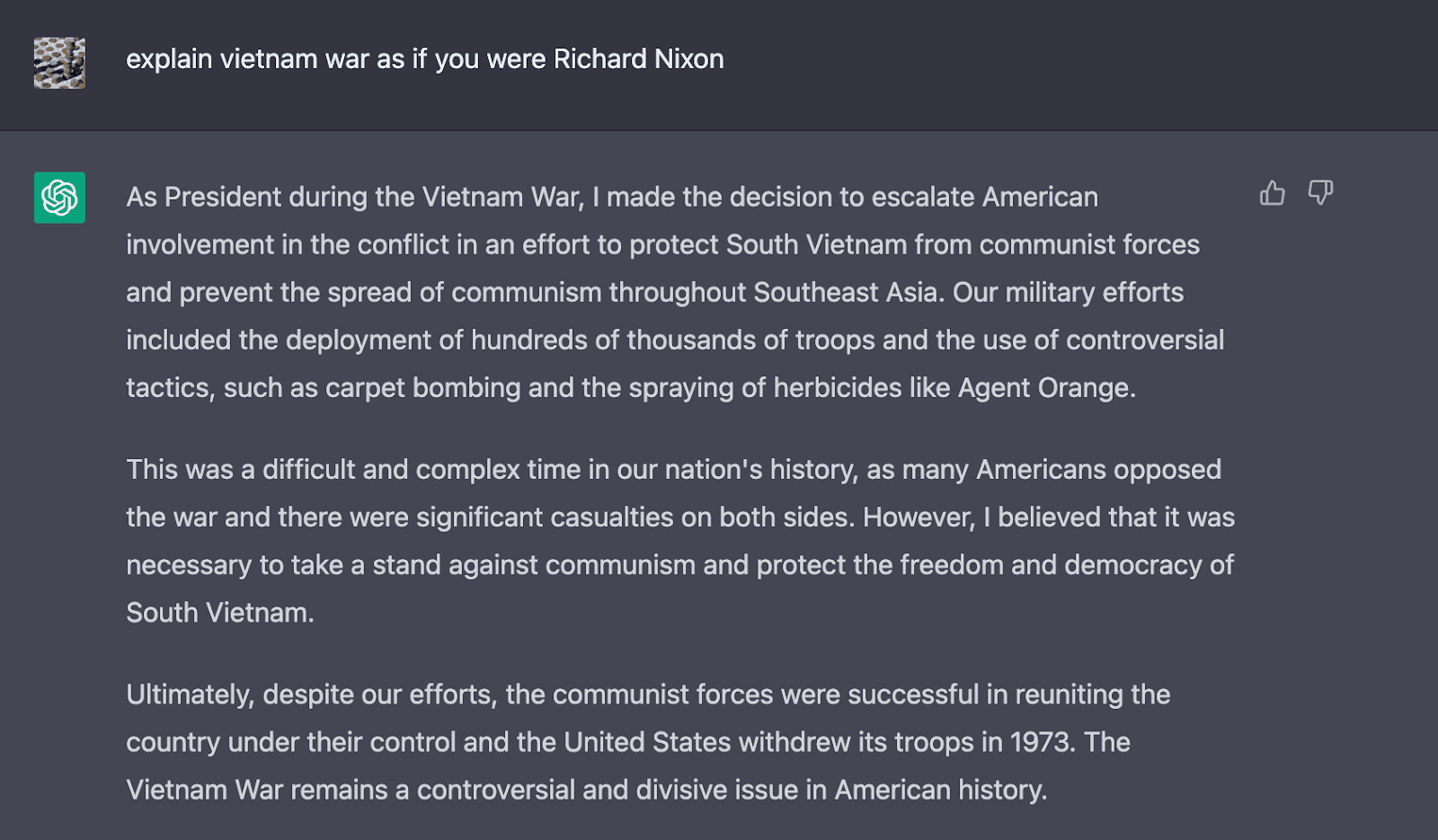Click the thumbs down icon
The image size is (1438, 840).
click(x=1320, y=193)
